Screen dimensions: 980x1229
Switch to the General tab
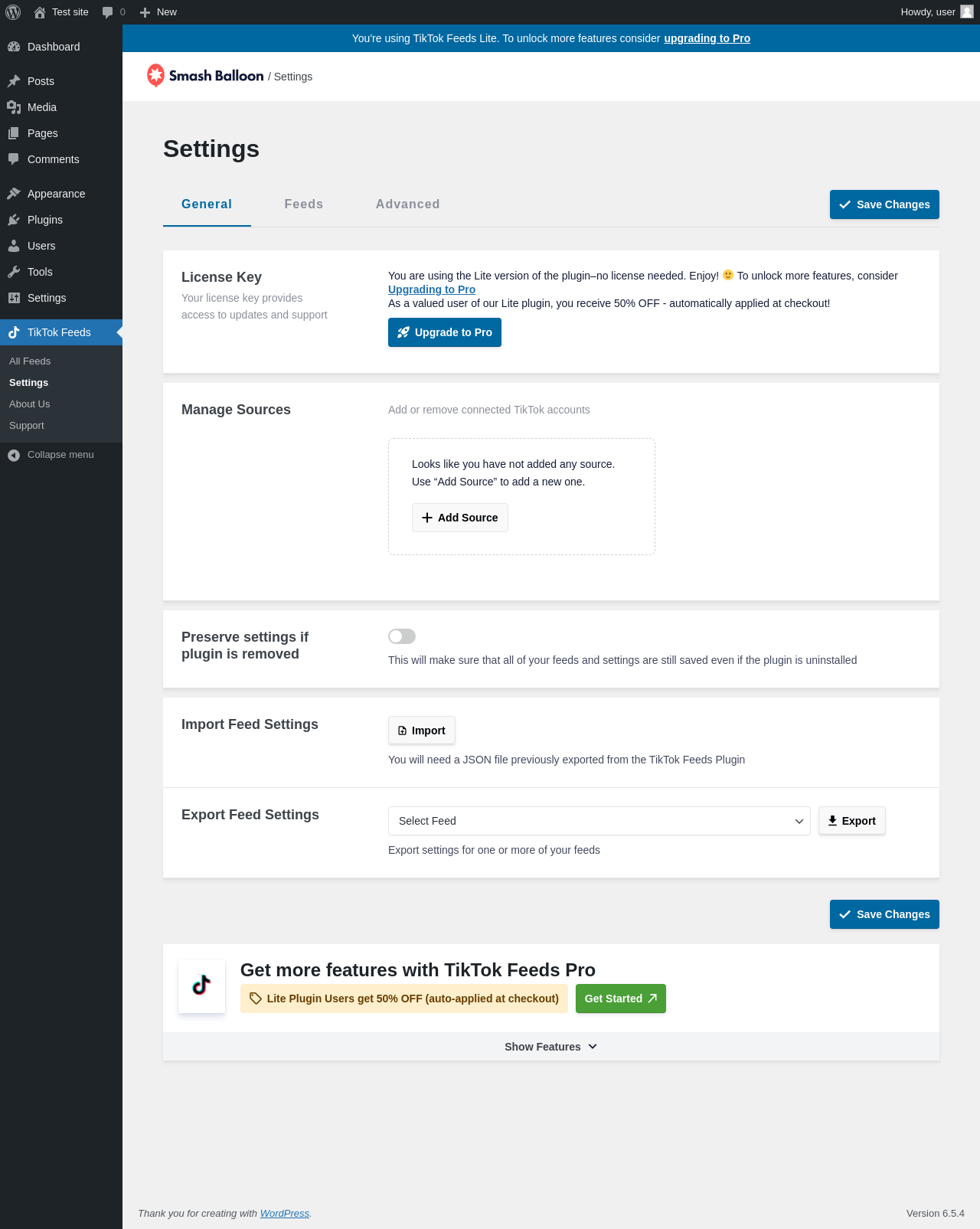tap(207, 204)
